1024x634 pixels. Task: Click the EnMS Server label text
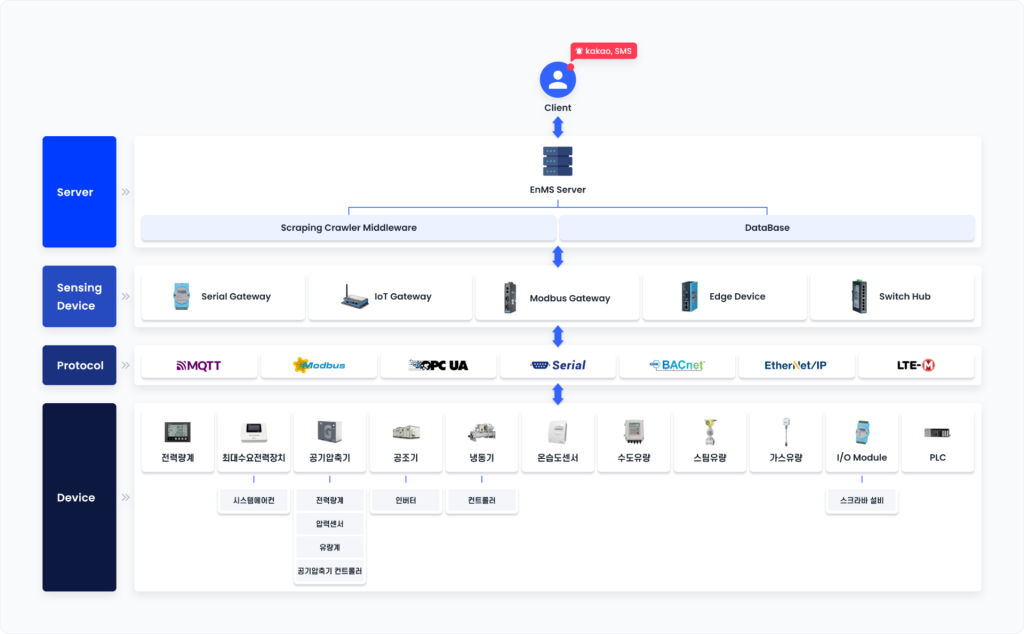[x=558, y=189]
